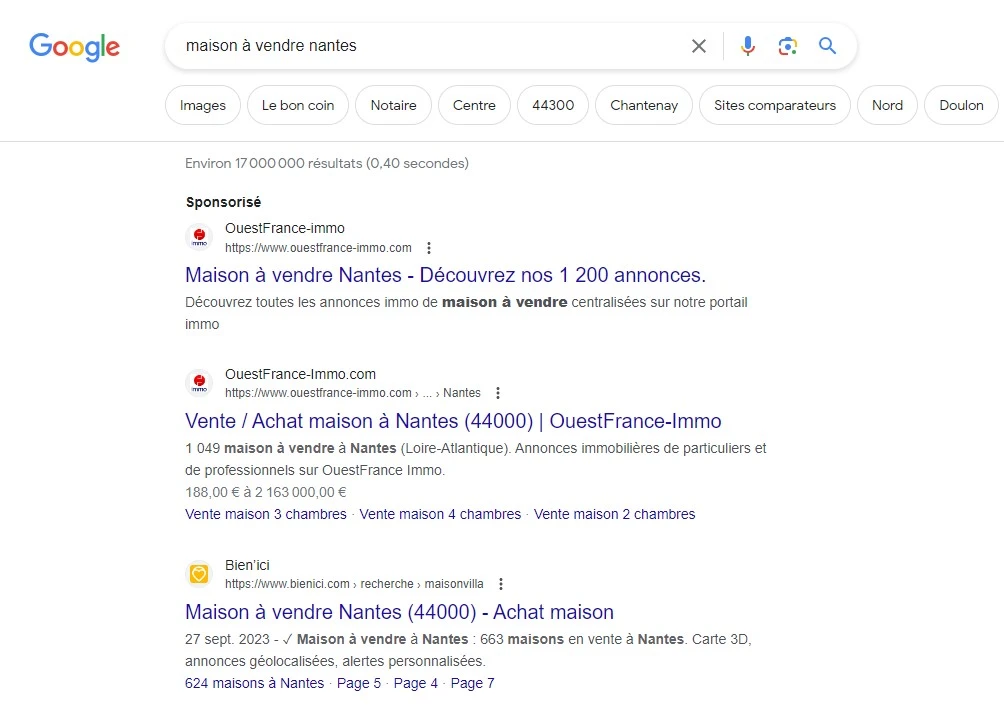The image size is (1004, 709).
Task: Click the Google logo
Action: pyautogui.click(x=74, y=47)
